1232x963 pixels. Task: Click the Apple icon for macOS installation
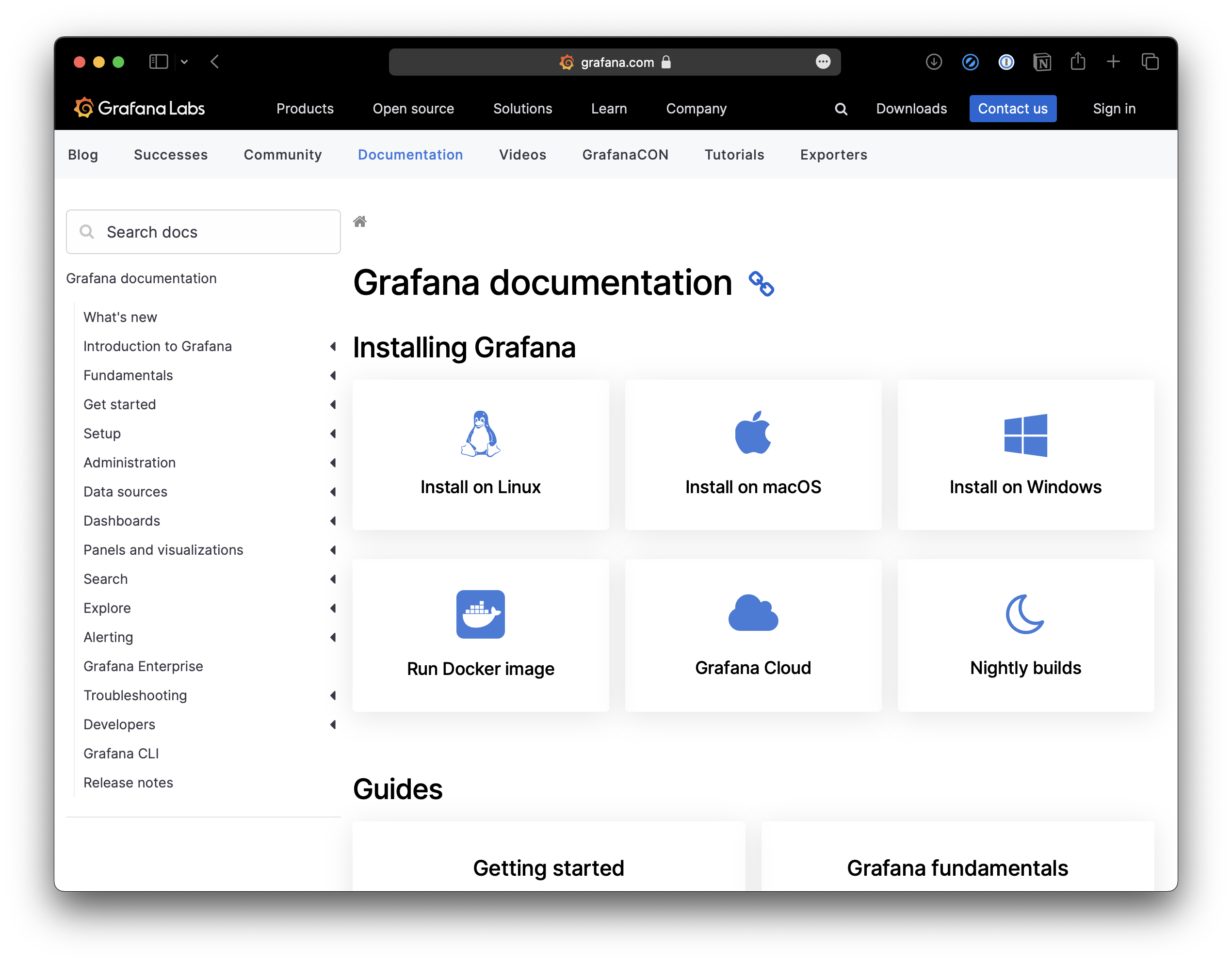[753, 432]
